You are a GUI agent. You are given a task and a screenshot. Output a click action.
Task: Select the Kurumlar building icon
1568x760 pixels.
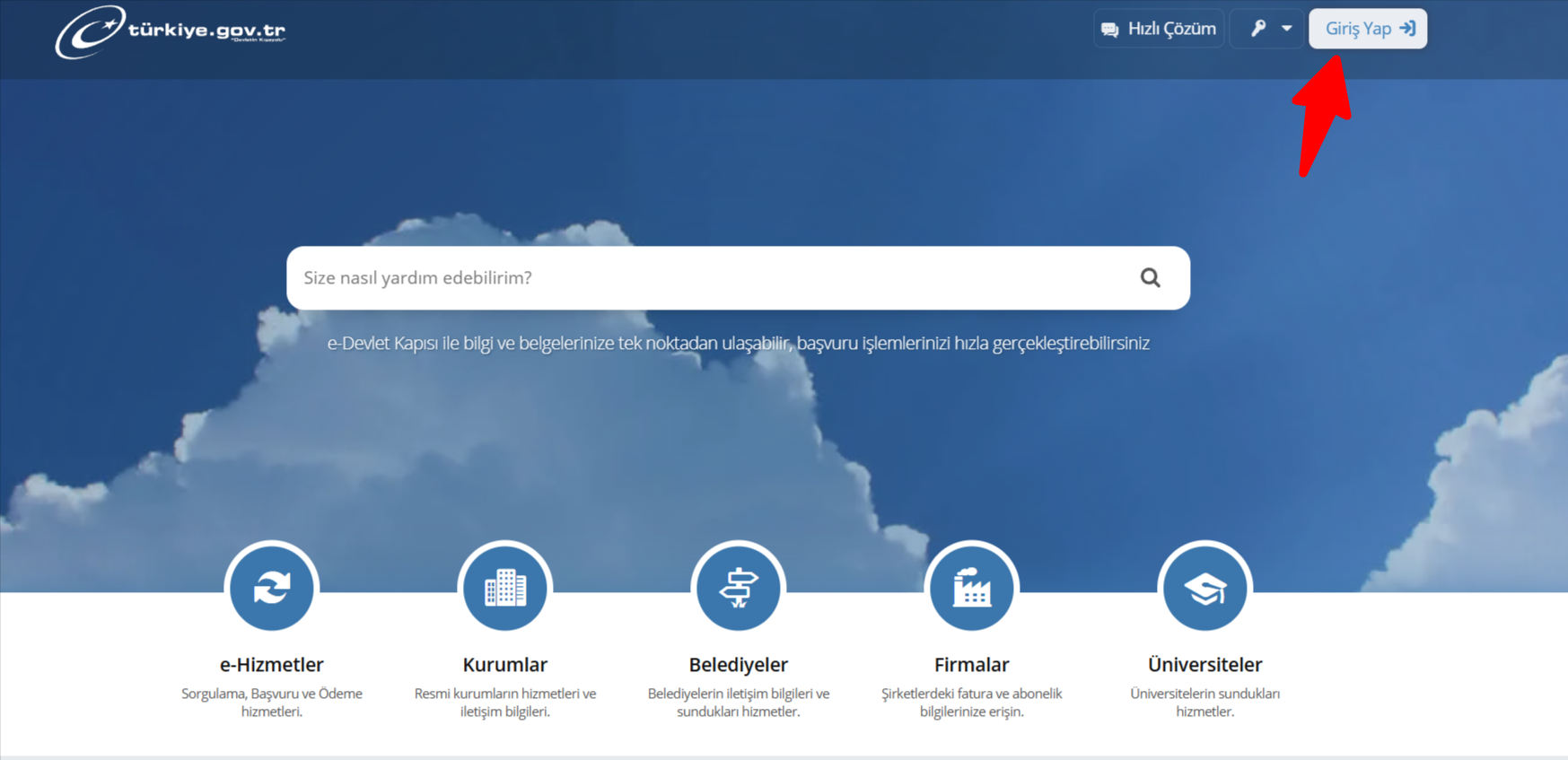(505, 589)
